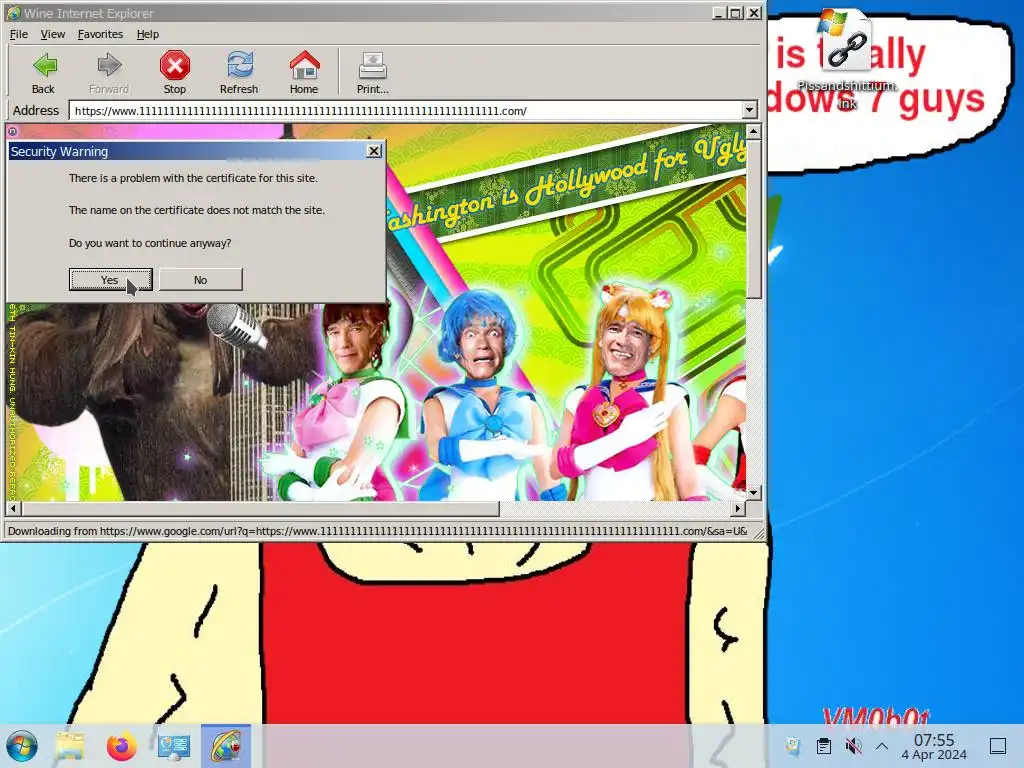
Task: Go to the Home page
Action: coord(304,72)
